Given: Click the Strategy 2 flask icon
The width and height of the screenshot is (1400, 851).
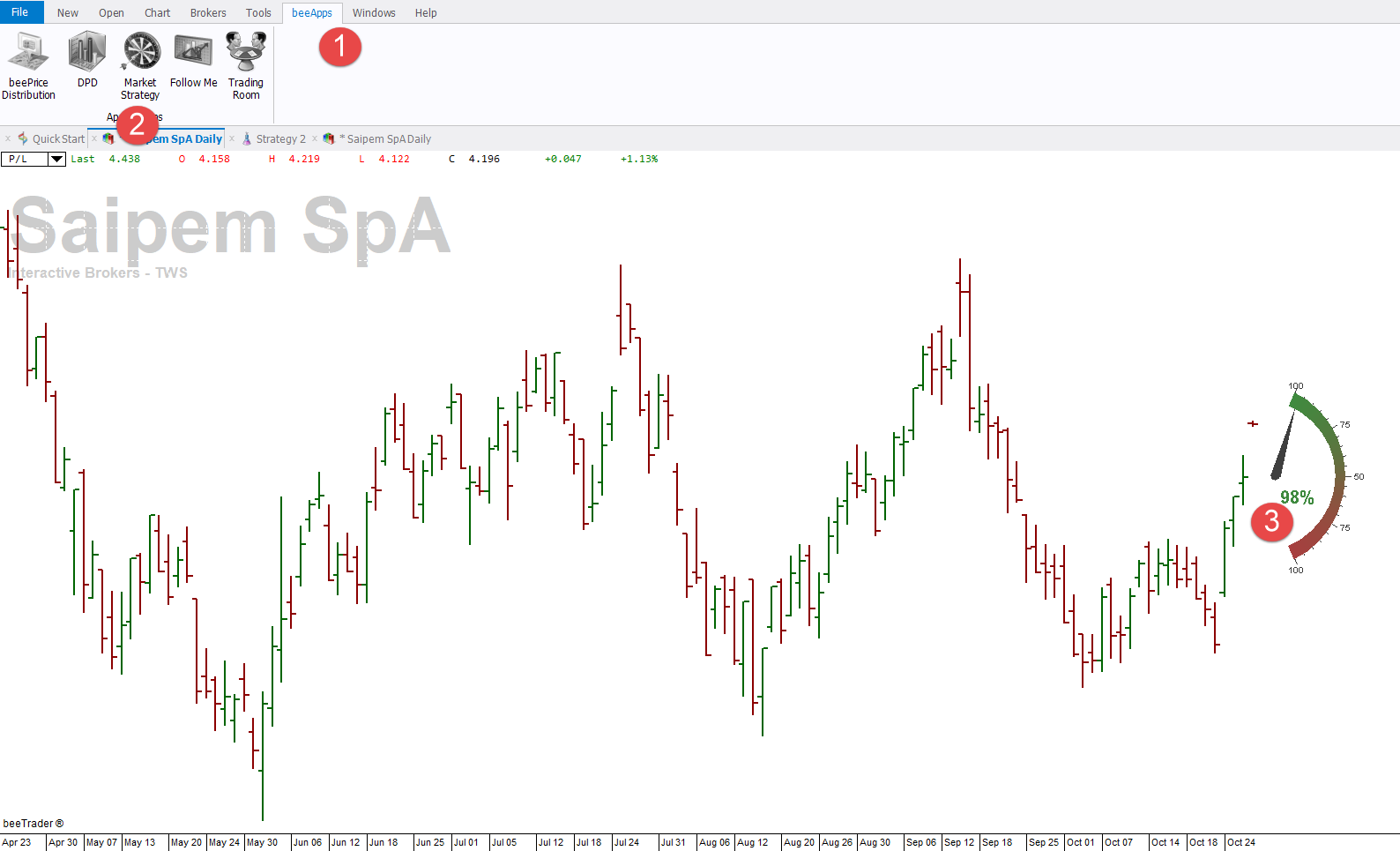Looking at the screenshot, I should 247,138.
